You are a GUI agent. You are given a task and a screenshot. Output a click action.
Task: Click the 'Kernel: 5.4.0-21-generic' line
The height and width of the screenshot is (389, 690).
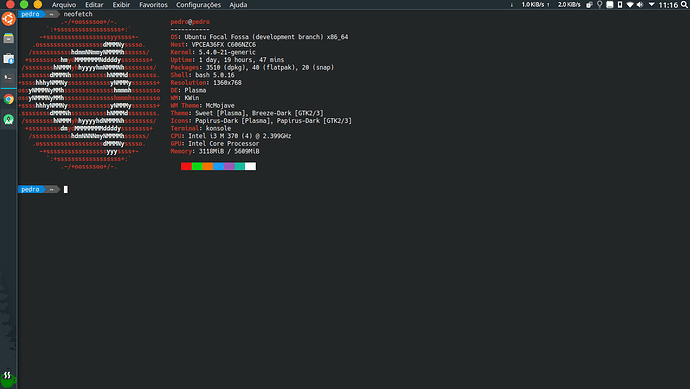(213, 52)
